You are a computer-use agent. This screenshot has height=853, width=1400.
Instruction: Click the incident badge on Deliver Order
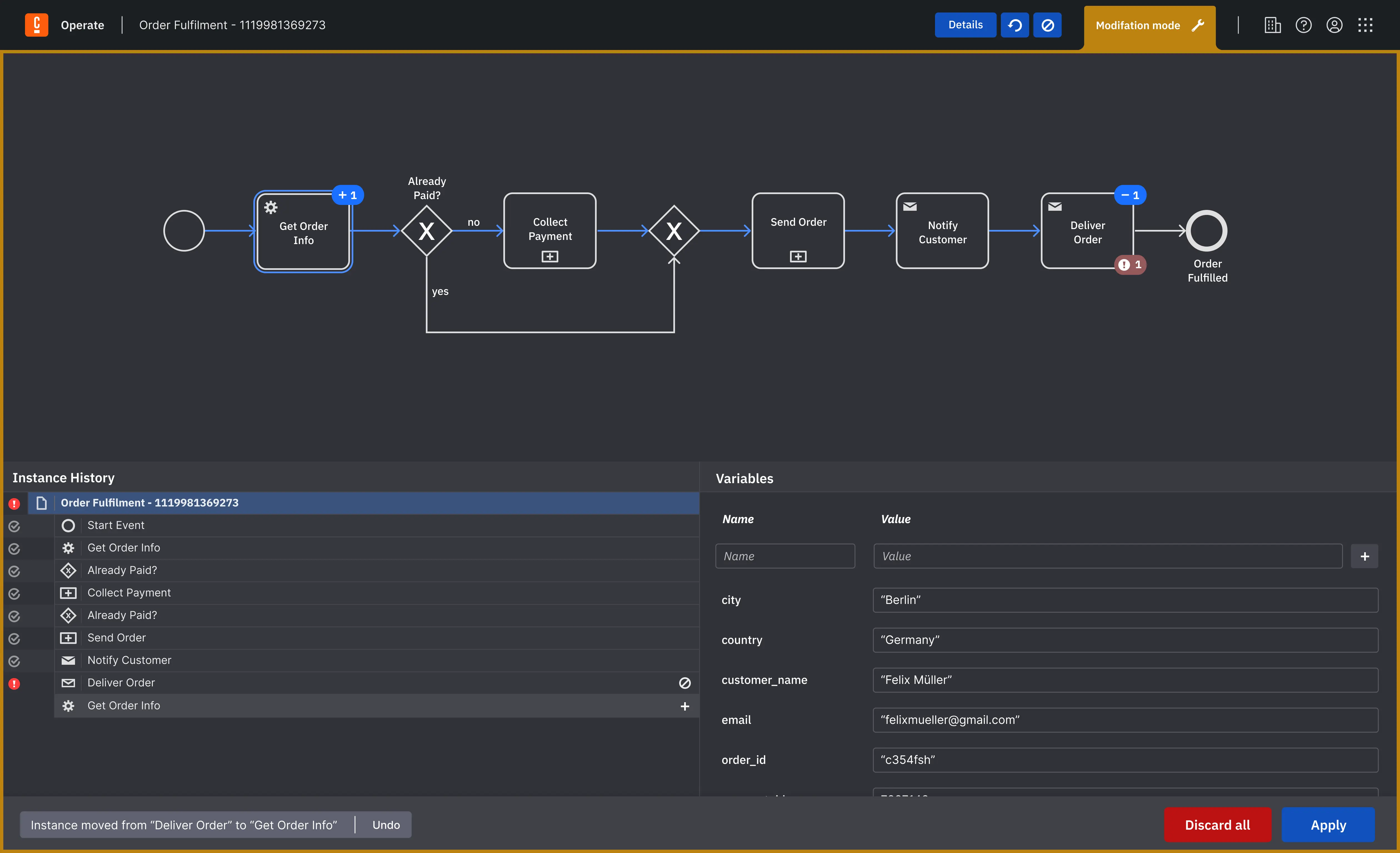[x=1130, y=265]
